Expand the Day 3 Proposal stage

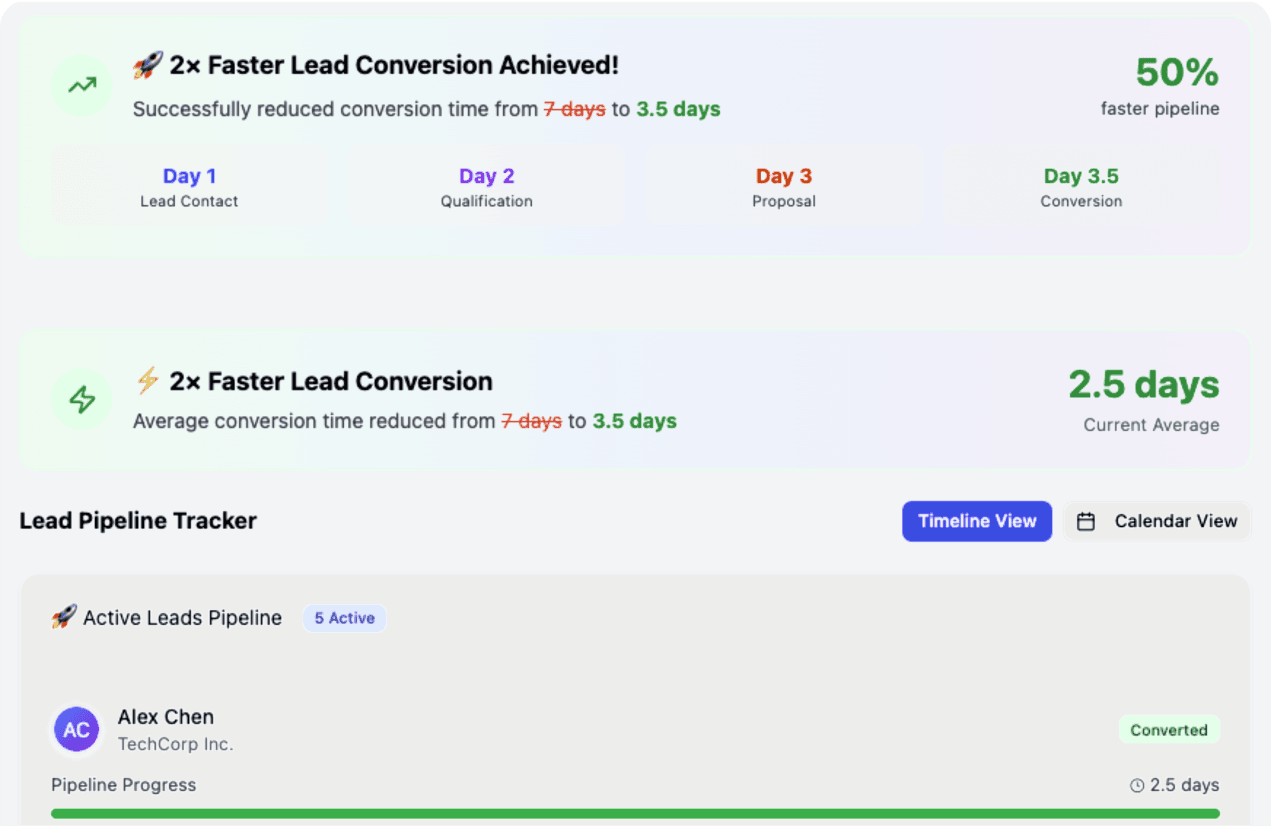(x=784, y=187)
